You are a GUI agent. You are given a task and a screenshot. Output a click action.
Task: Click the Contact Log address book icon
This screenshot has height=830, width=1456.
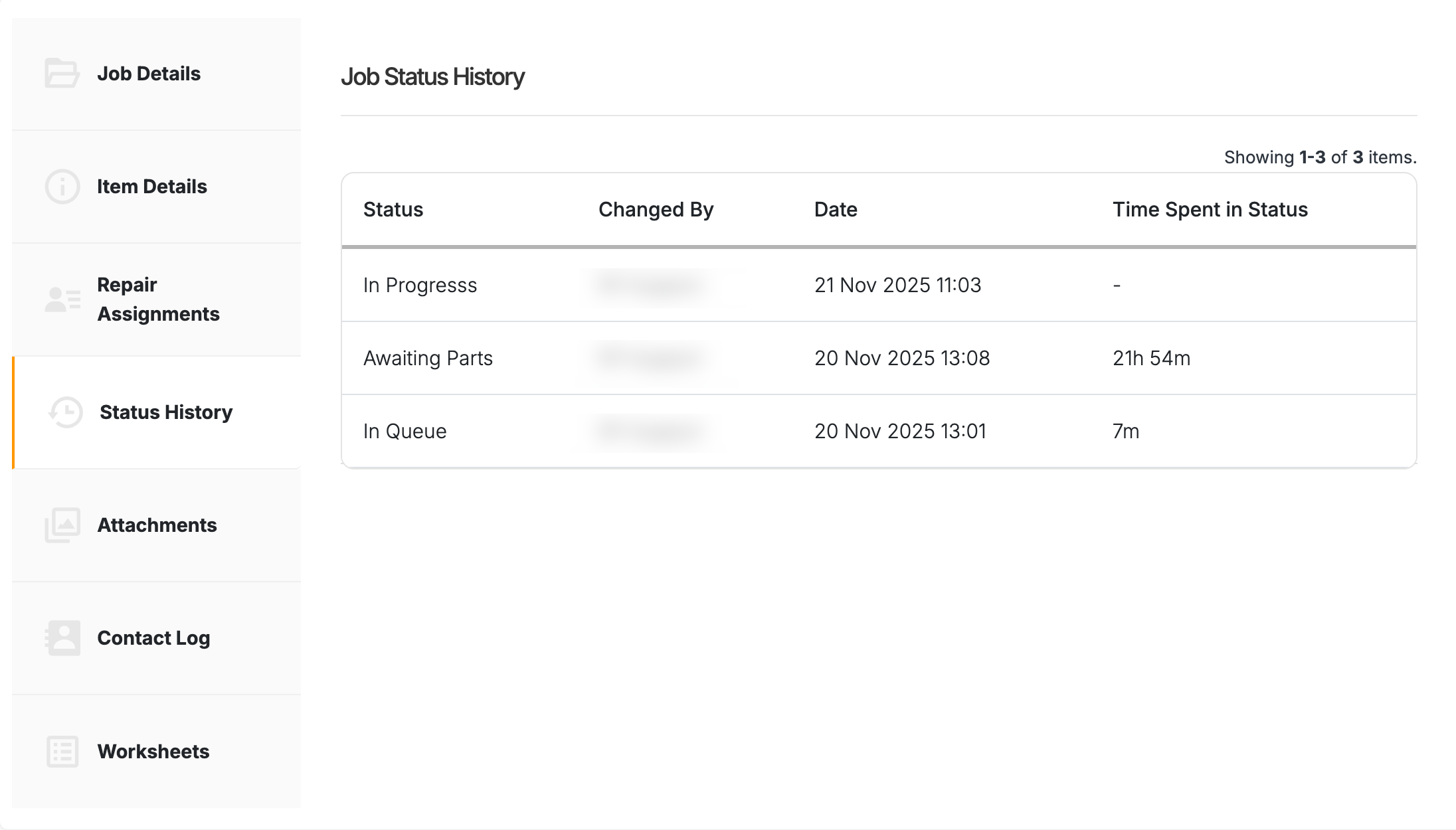click(x=62, y=638)
